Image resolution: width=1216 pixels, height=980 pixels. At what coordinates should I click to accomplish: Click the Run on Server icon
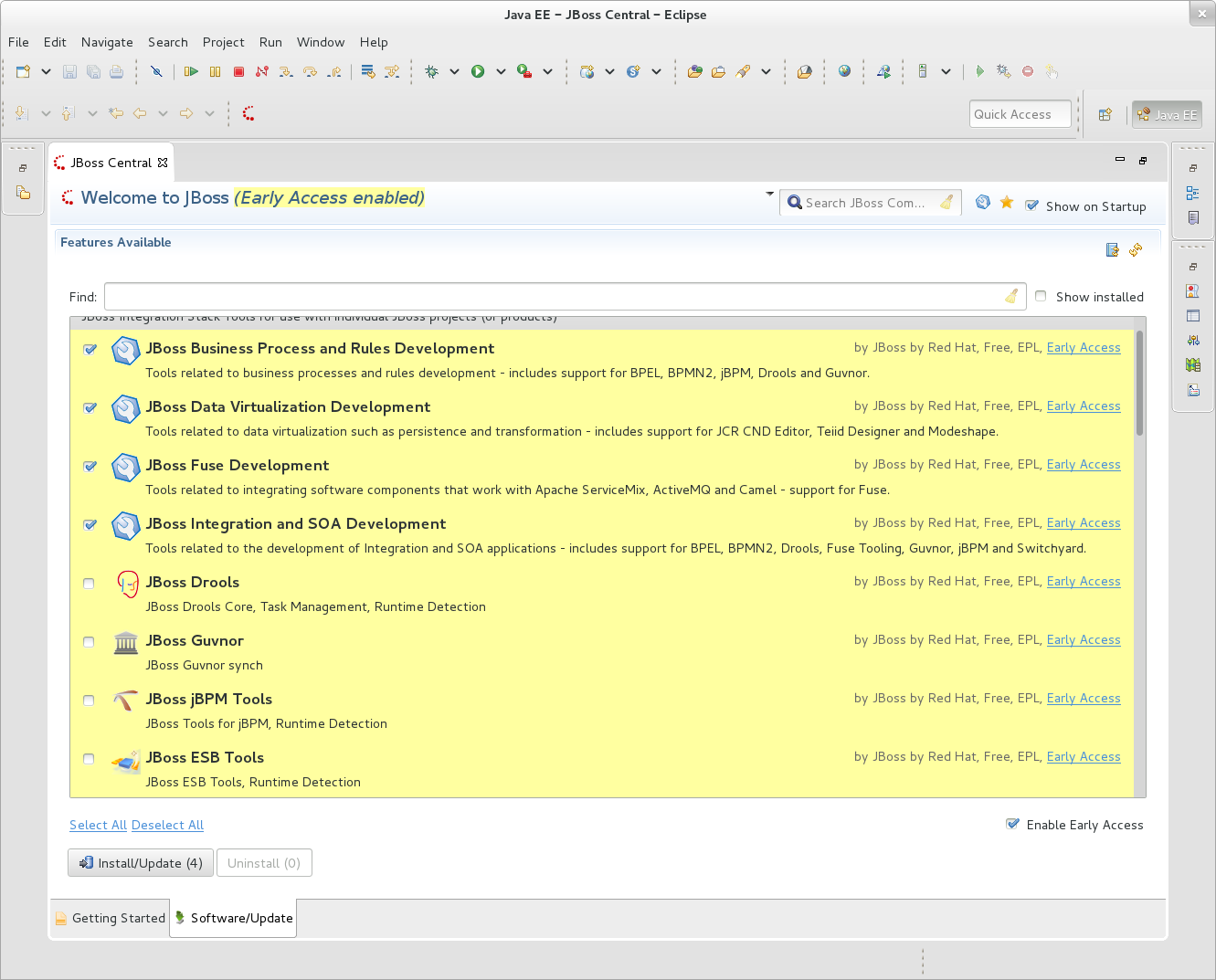(884, 71)
